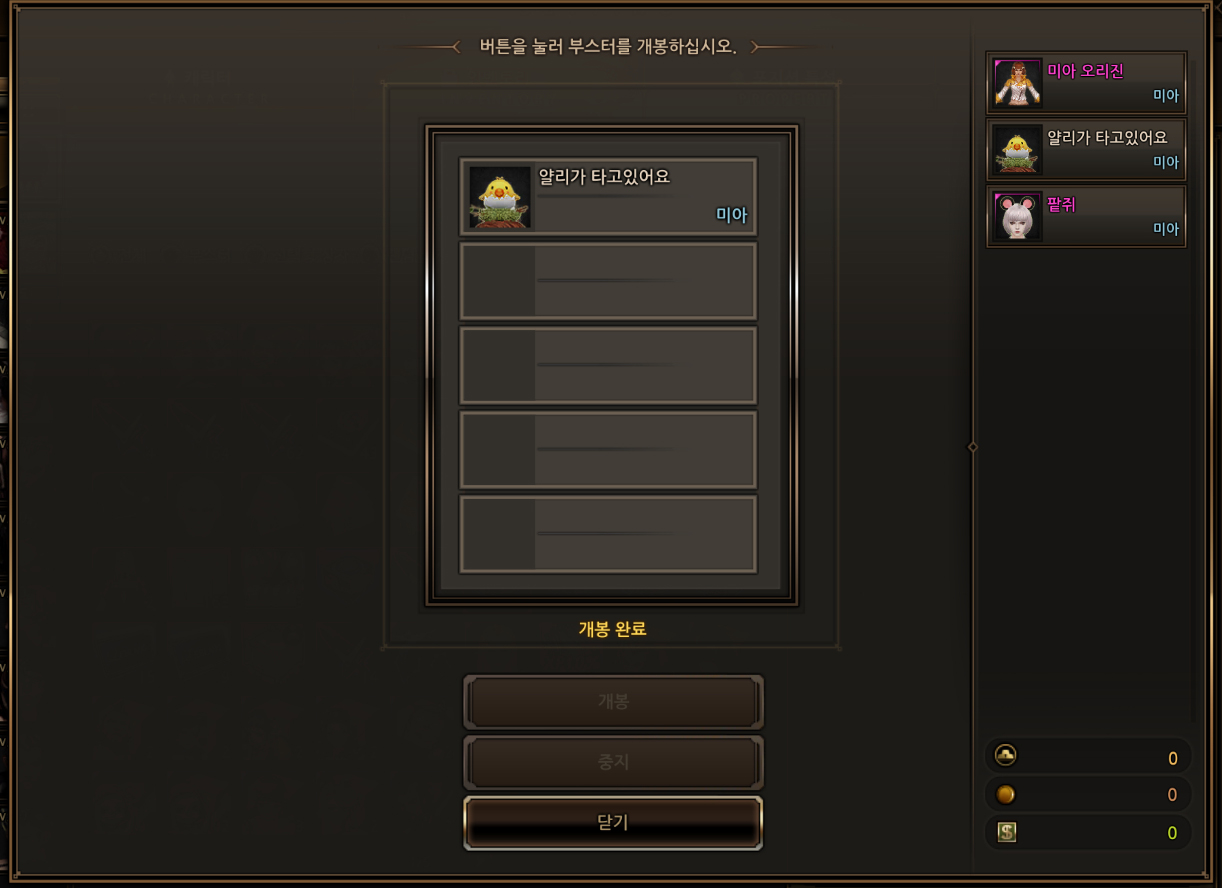Image resolution: width=1222 pixels, height=888 pixels.
Task: Click the gold pile currency icon
Action: tap(1006, 755)
